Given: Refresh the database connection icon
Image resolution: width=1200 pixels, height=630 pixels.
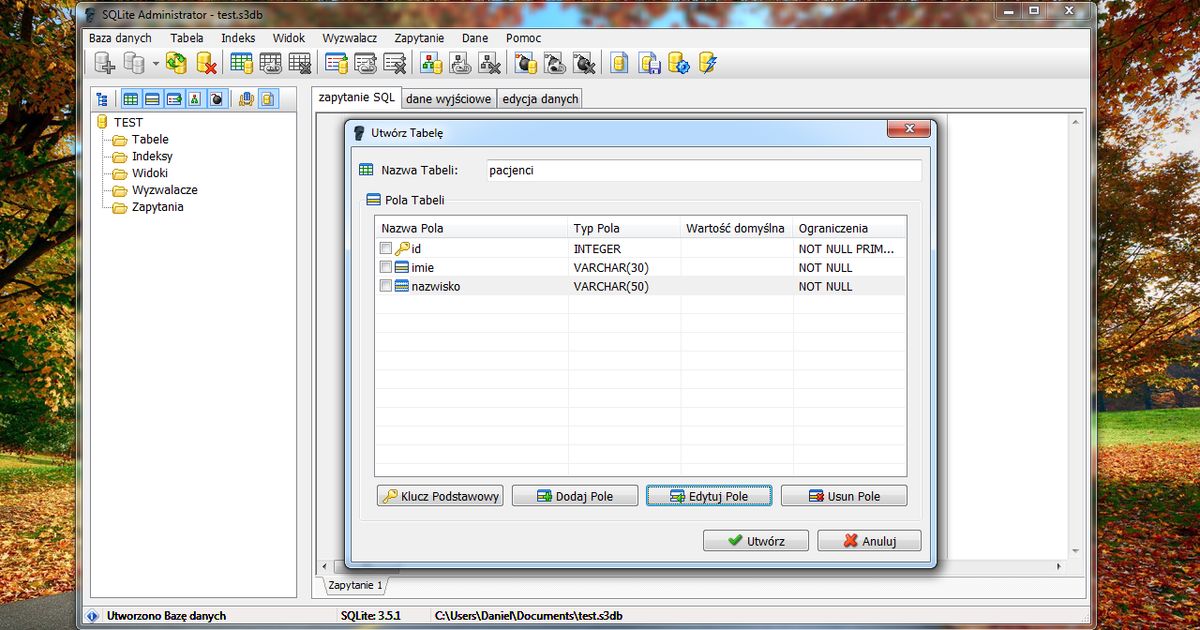Looking at the screenshot, I should [x=175, y=62].
